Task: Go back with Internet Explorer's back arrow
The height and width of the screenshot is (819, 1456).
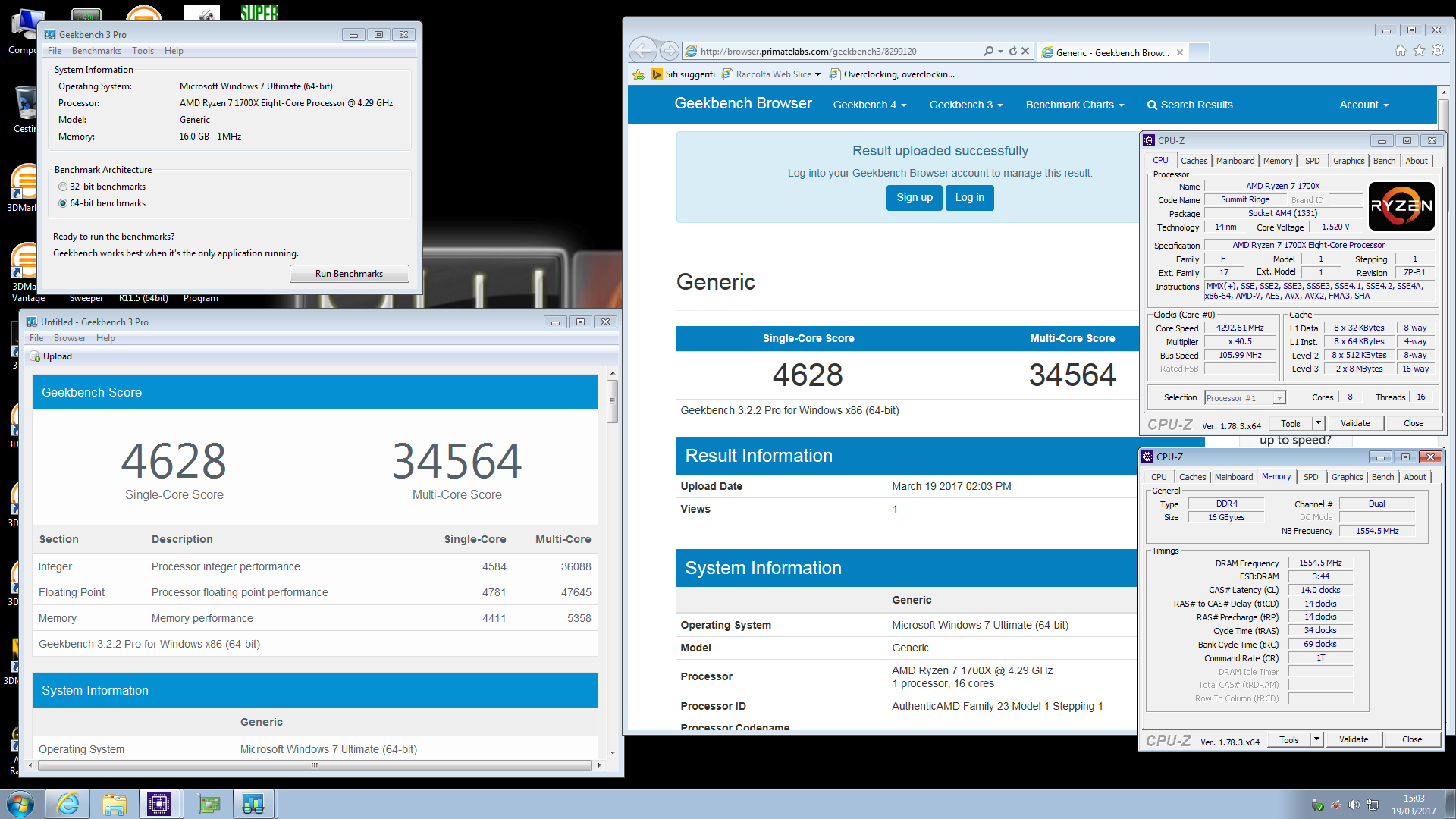Action: pos(643,51)
